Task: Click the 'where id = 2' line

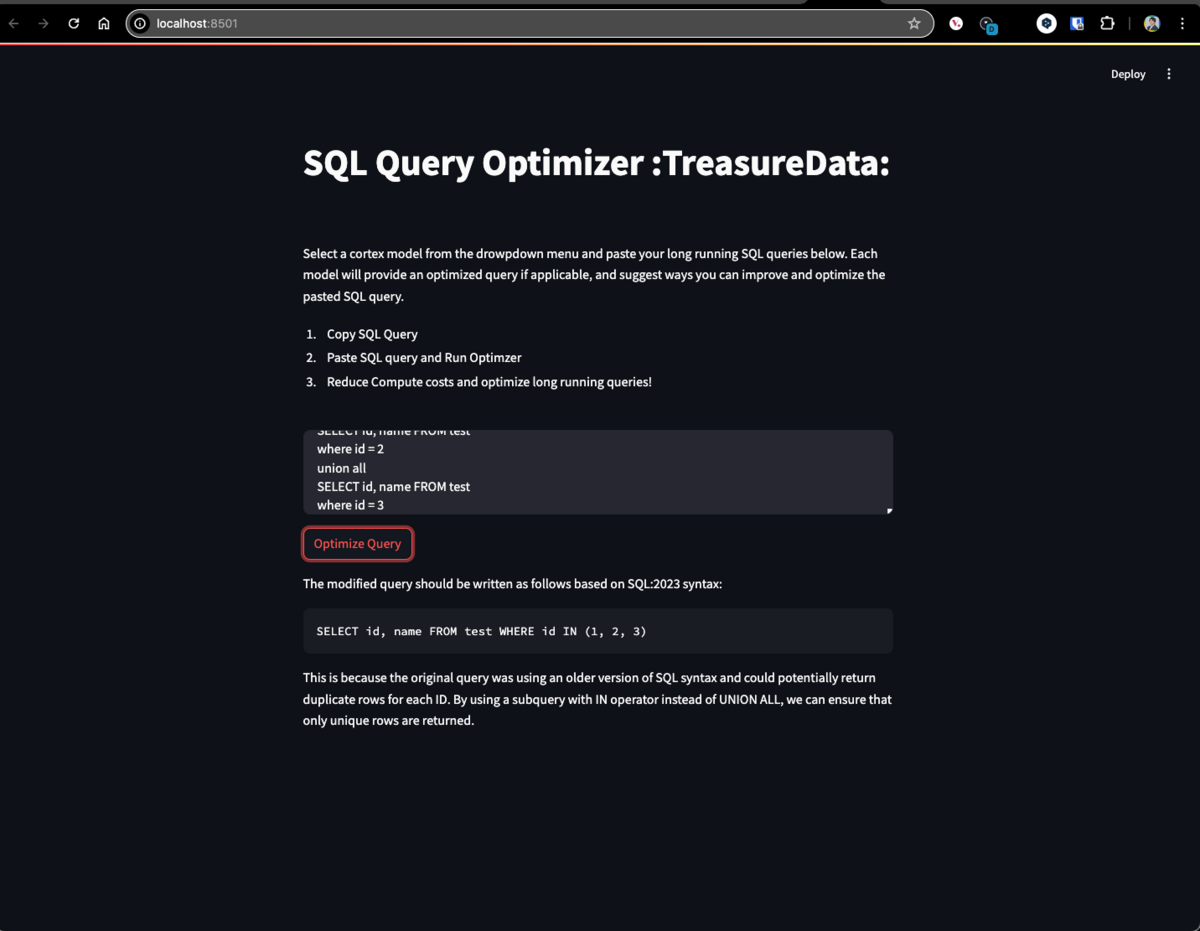Action: click(350, 449)
